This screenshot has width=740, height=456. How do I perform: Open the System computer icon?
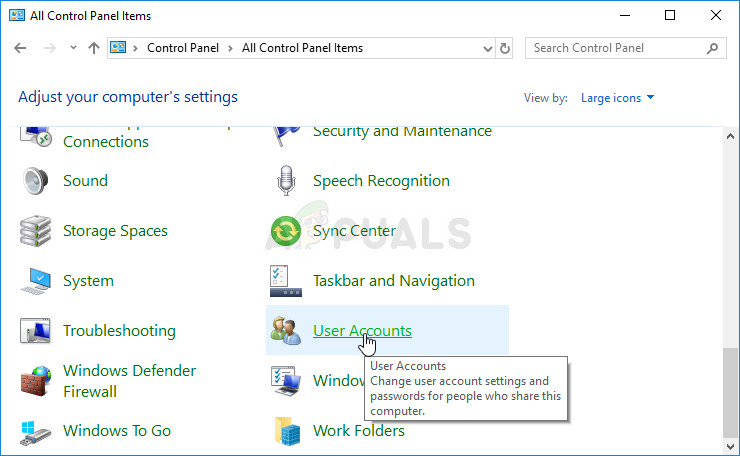pos(35,281)
